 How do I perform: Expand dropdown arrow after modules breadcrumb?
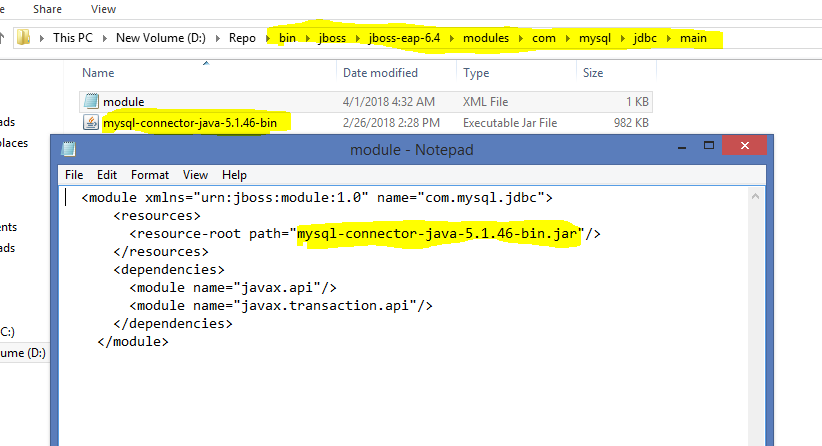click(521, 38)
